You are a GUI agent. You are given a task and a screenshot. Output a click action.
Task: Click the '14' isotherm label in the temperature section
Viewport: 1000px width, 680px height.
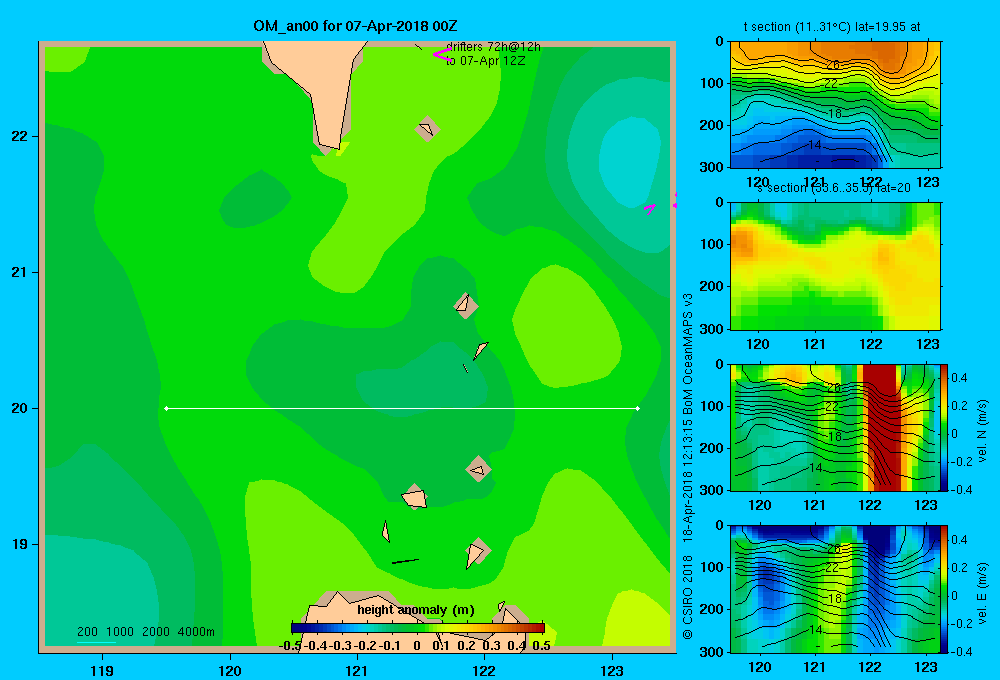pyautogui.click(x=814, y=145)
